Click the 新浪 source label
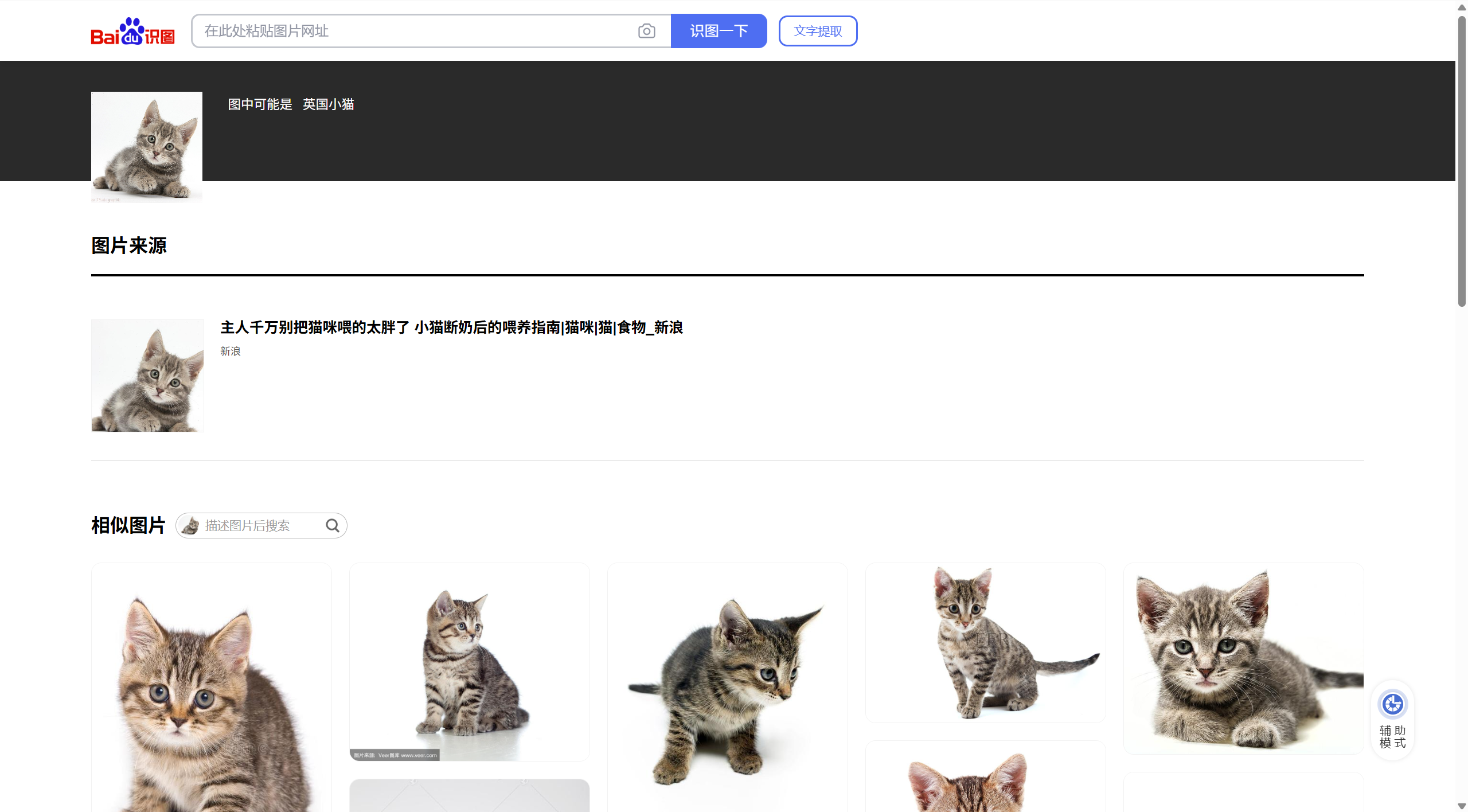This screenshot has height=812, width=1468. pos(231,351)
